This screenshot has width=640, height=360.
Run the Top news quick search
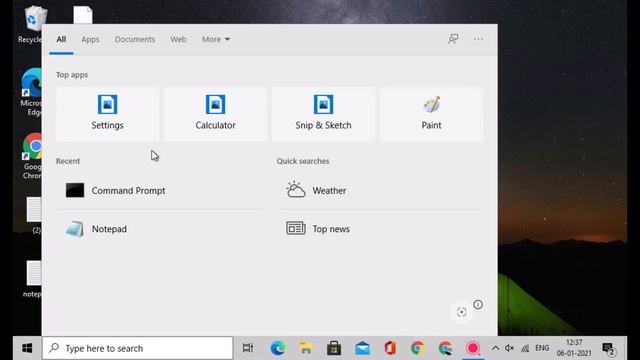tap(380, 229)
